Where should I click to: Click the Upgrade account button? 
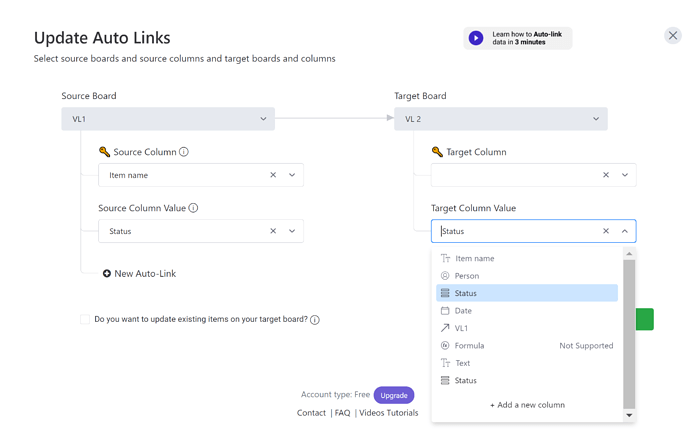click(x=394, y=395)
